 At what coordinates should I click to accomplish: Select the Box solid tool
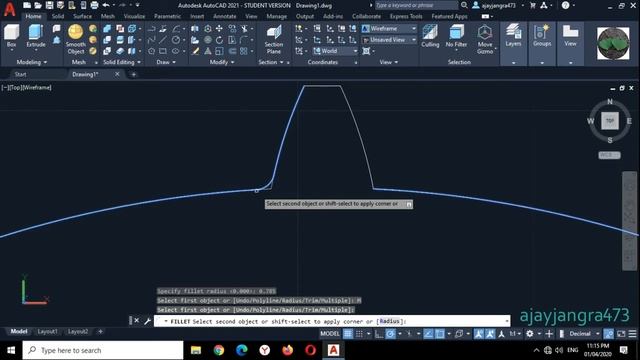pyautogui.click(x=11, y=36)
